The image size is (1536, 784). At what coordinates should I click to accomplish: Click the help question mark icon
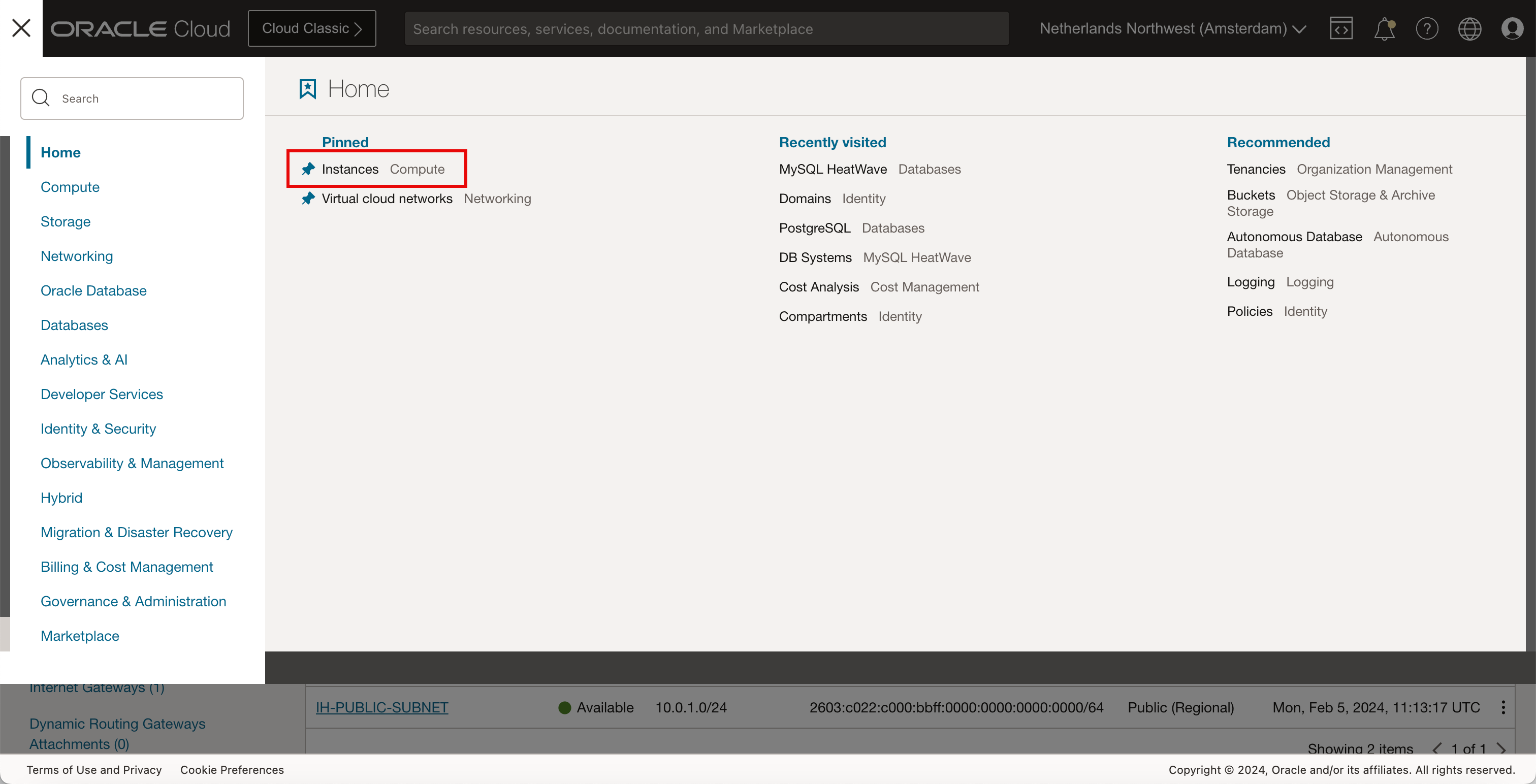point(1426,28)
